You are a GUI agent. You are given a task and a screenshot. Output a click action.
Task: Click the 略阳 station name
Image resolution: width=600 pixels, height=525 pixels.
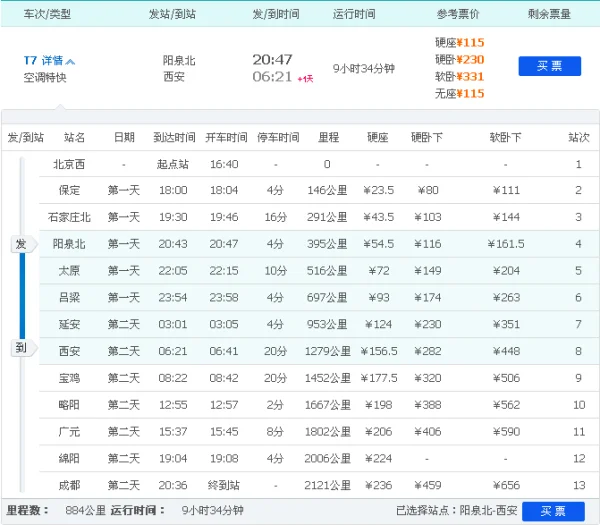pyautogui.click(x=69, y=405)
